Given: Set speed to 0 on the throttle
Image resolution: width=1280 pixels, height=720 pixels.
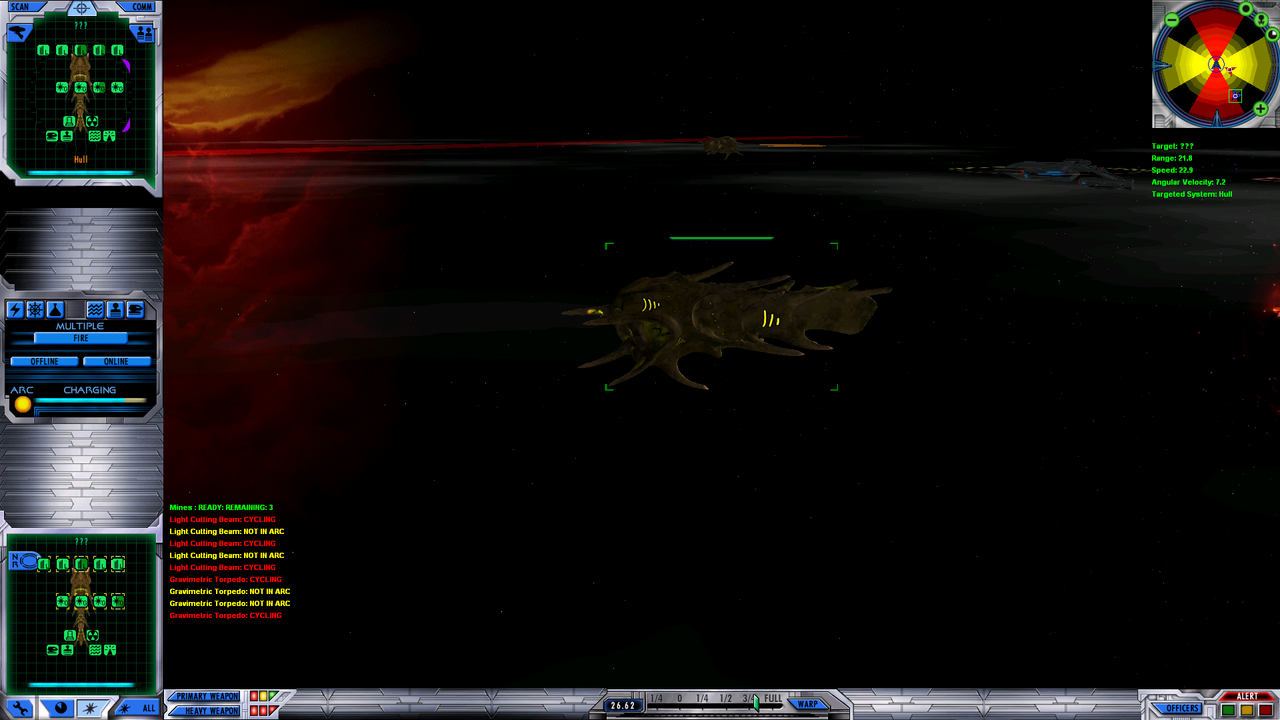Looking at the screenshot, I should click(680, 698).
